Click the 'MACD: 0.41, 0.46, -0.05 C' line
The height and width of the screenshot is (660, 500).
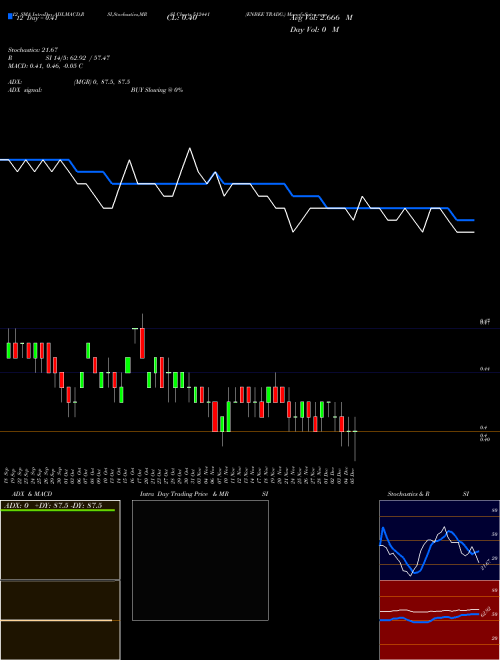click(45, 66)
